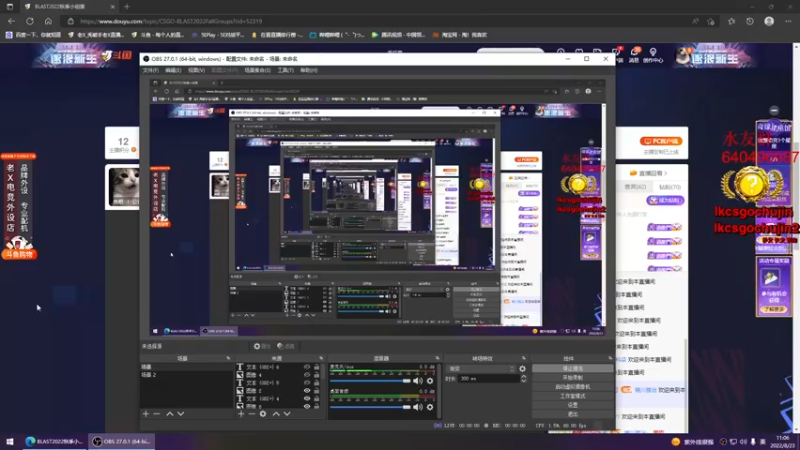
Task: Remove the selected scene with minus icon in Scenes panel
Action: click(x=157, y=414)
